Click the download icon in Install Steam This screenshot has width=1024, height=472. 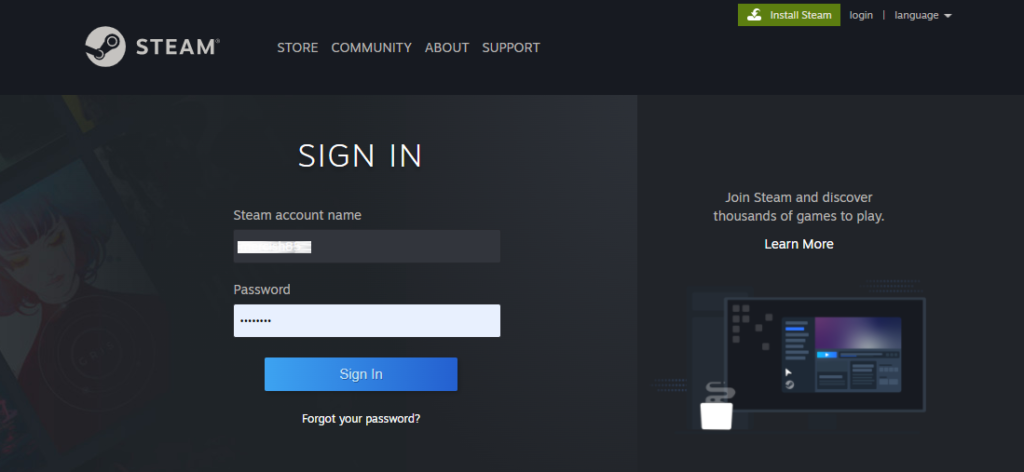(x=753, y=15)
